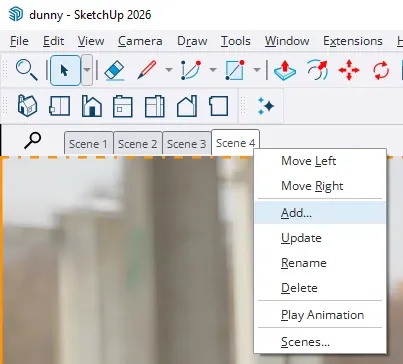Open the File menu
Viewport: 403px width, 364px height.
pos(19,41)
